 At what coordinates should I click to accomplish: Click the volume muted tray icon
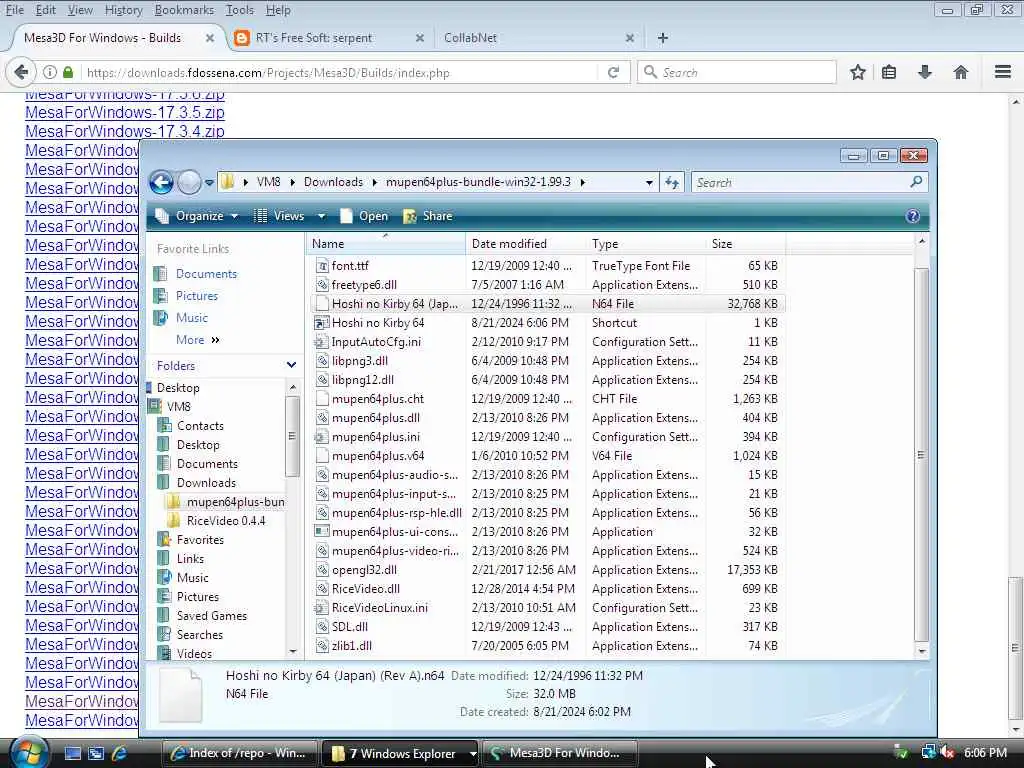click(x=948, y=753)
